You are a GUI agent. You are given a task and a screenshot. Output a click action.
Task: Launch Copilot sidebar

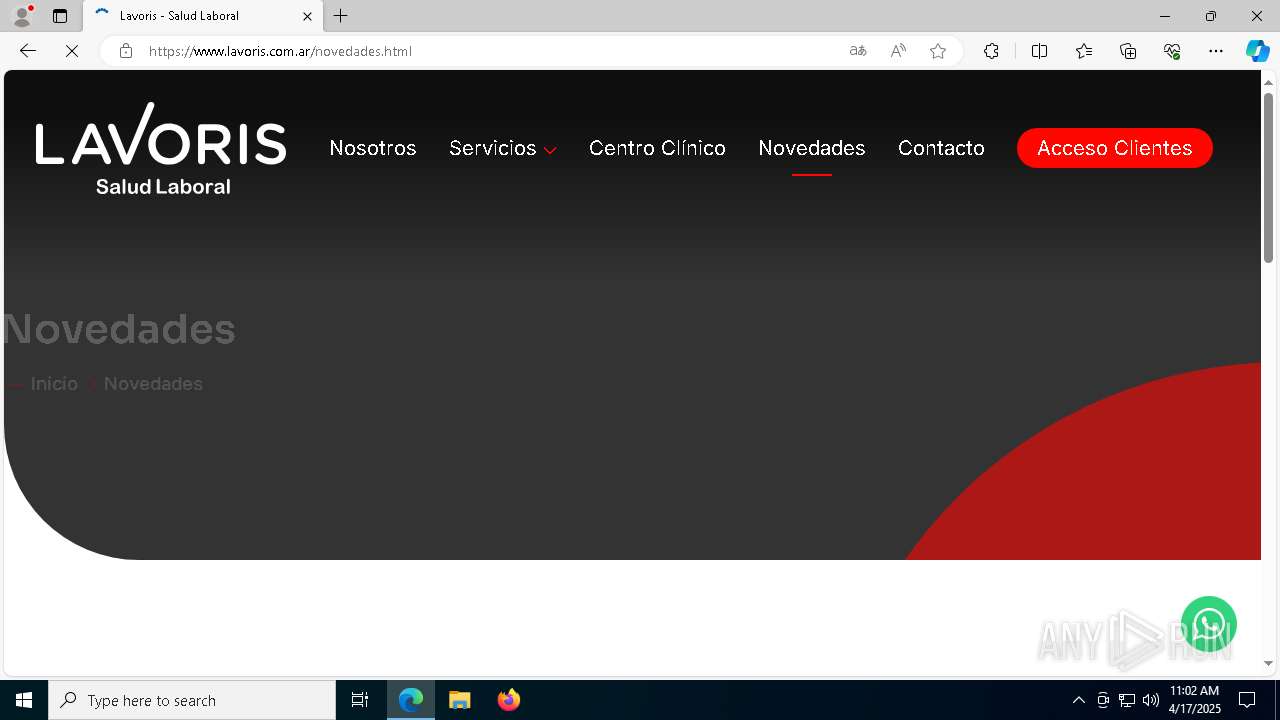(x=1257, y=51)
